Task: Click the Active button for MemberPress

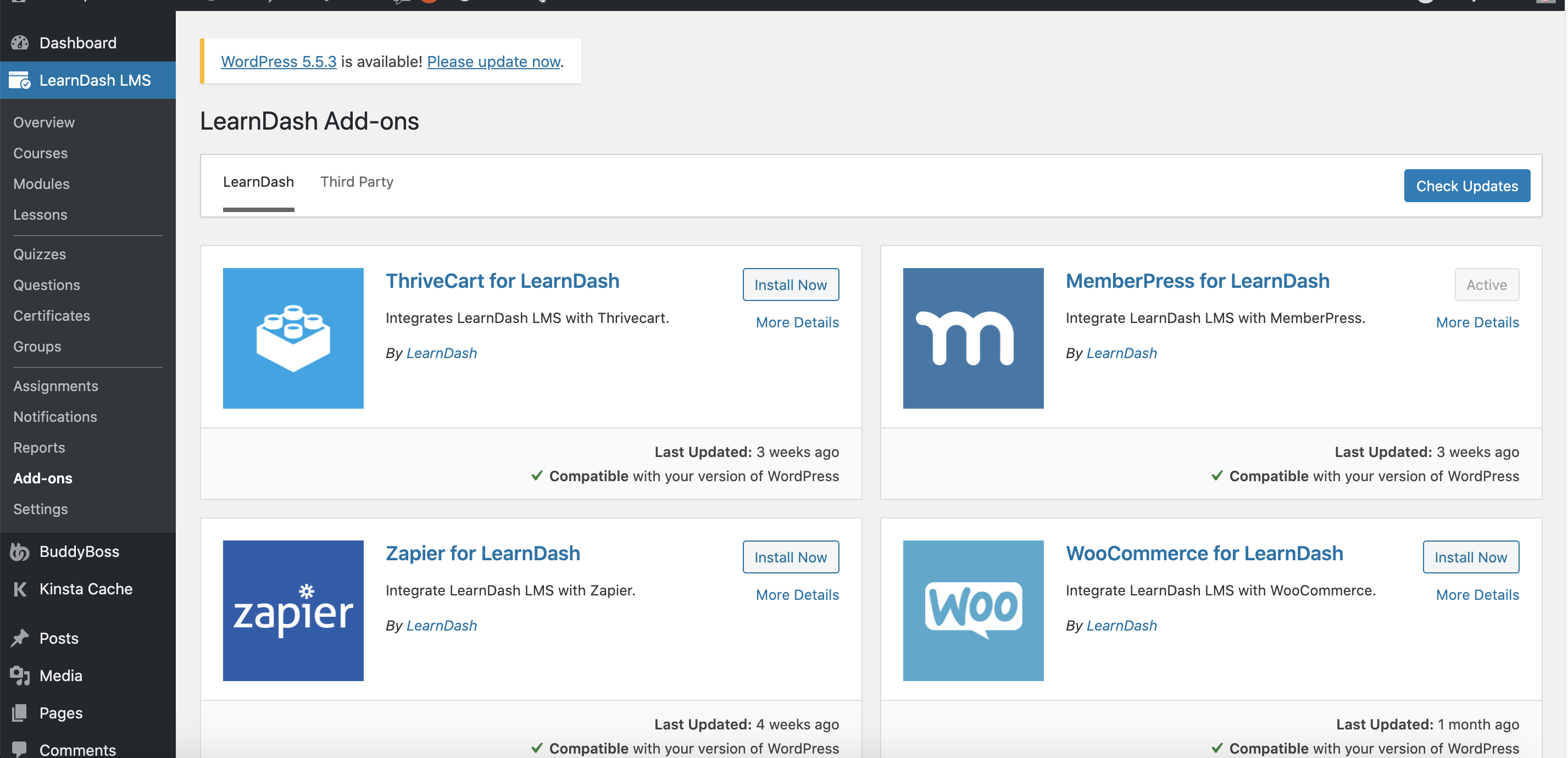Action: tap(1487, 285)
